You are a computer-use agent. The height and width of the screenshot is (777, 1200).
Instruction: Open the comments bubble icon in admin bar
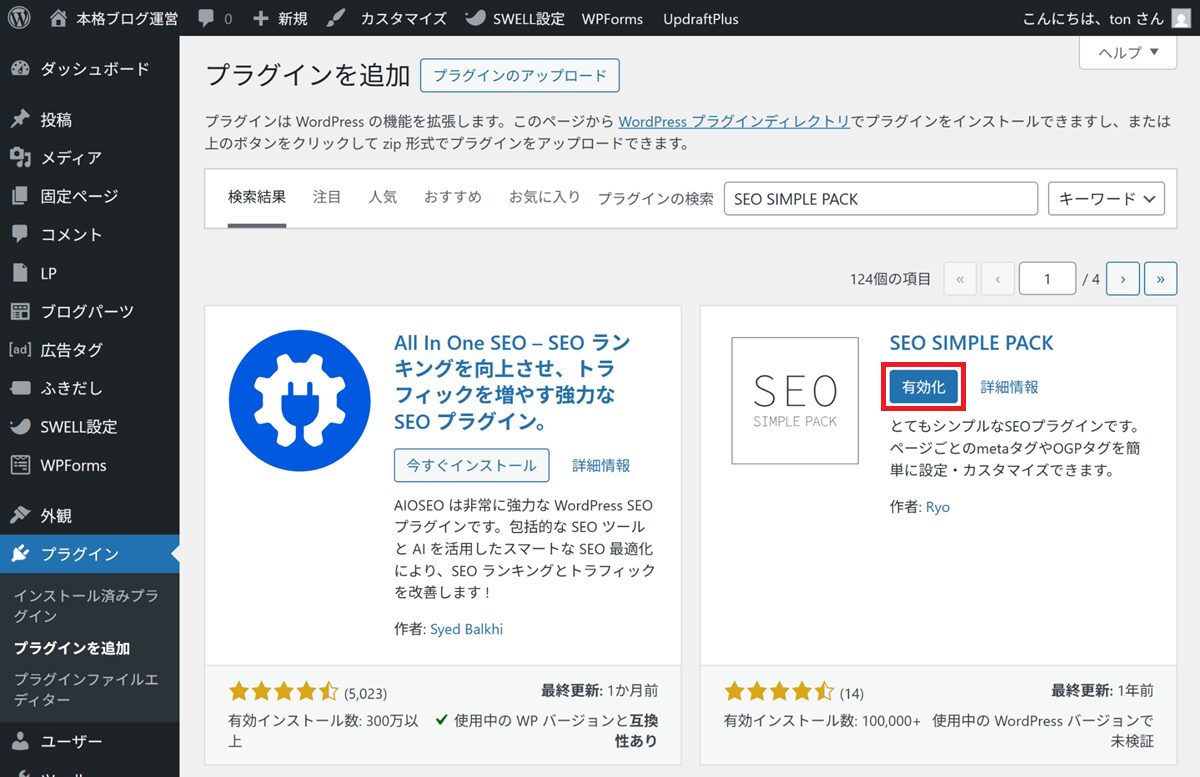(204, 18)
